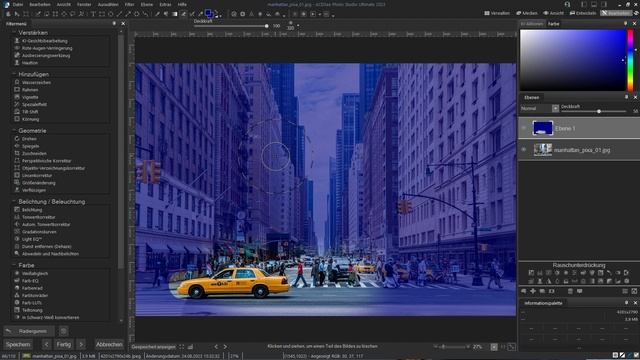The height and width of the screenshot is (360, 640).
Task: Click the plus icon to add layer
Action: [533, 291]
